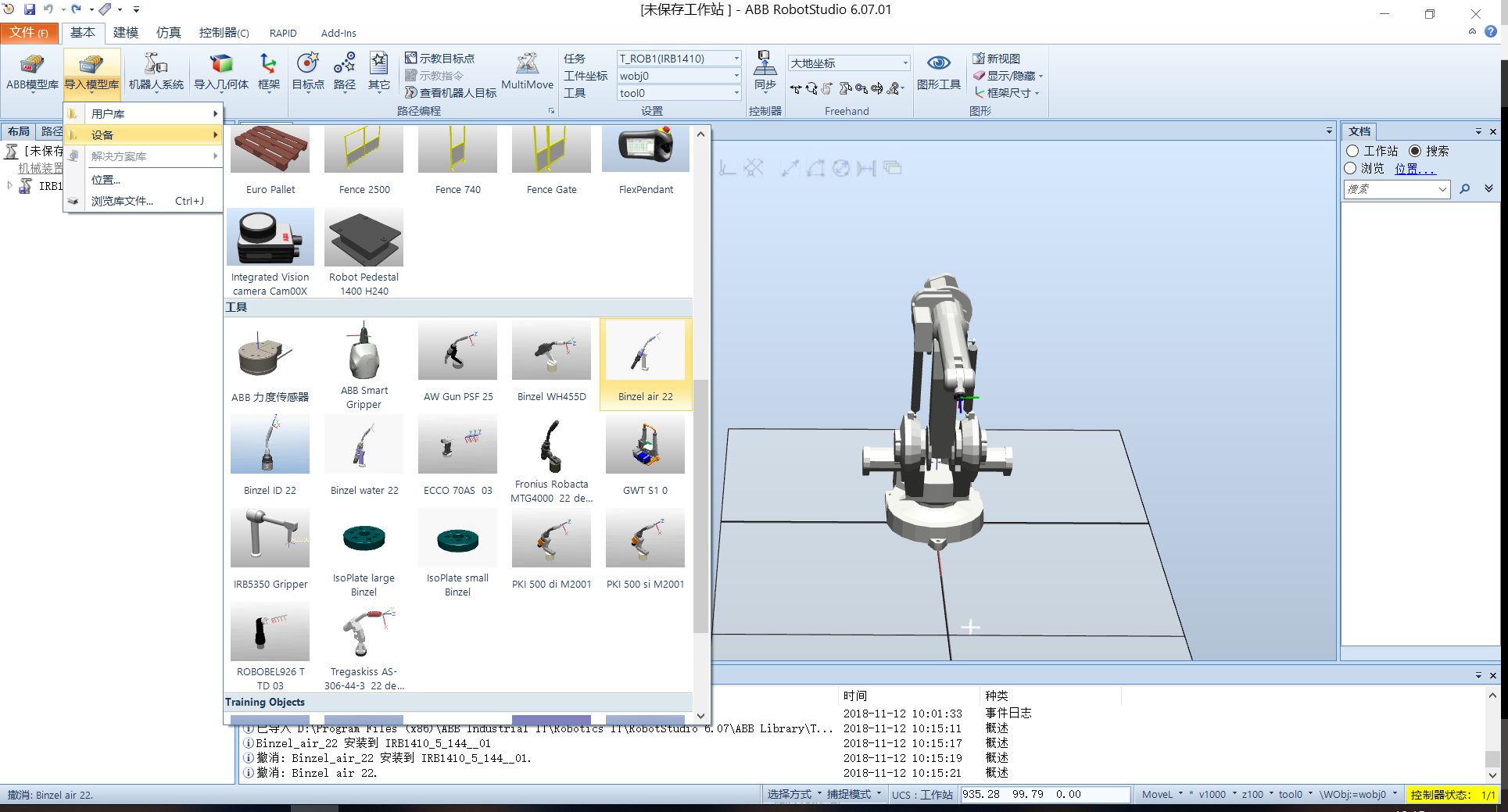1508x812 pixels.
Task: Expand the tool0 dropdown
Action: pos(736,93)
